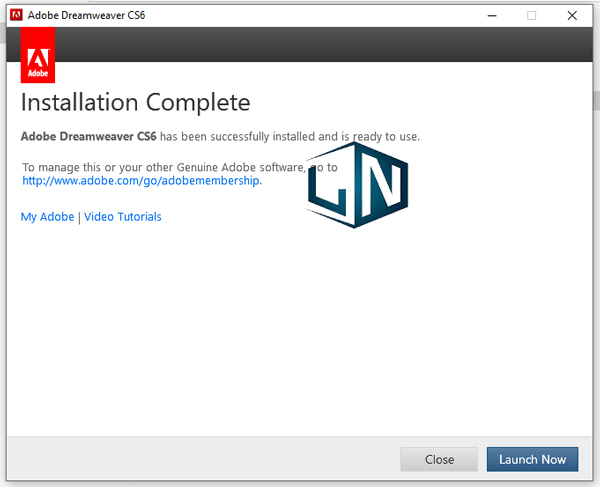
Task: Close window with title bar X
Action: point(572,16)
